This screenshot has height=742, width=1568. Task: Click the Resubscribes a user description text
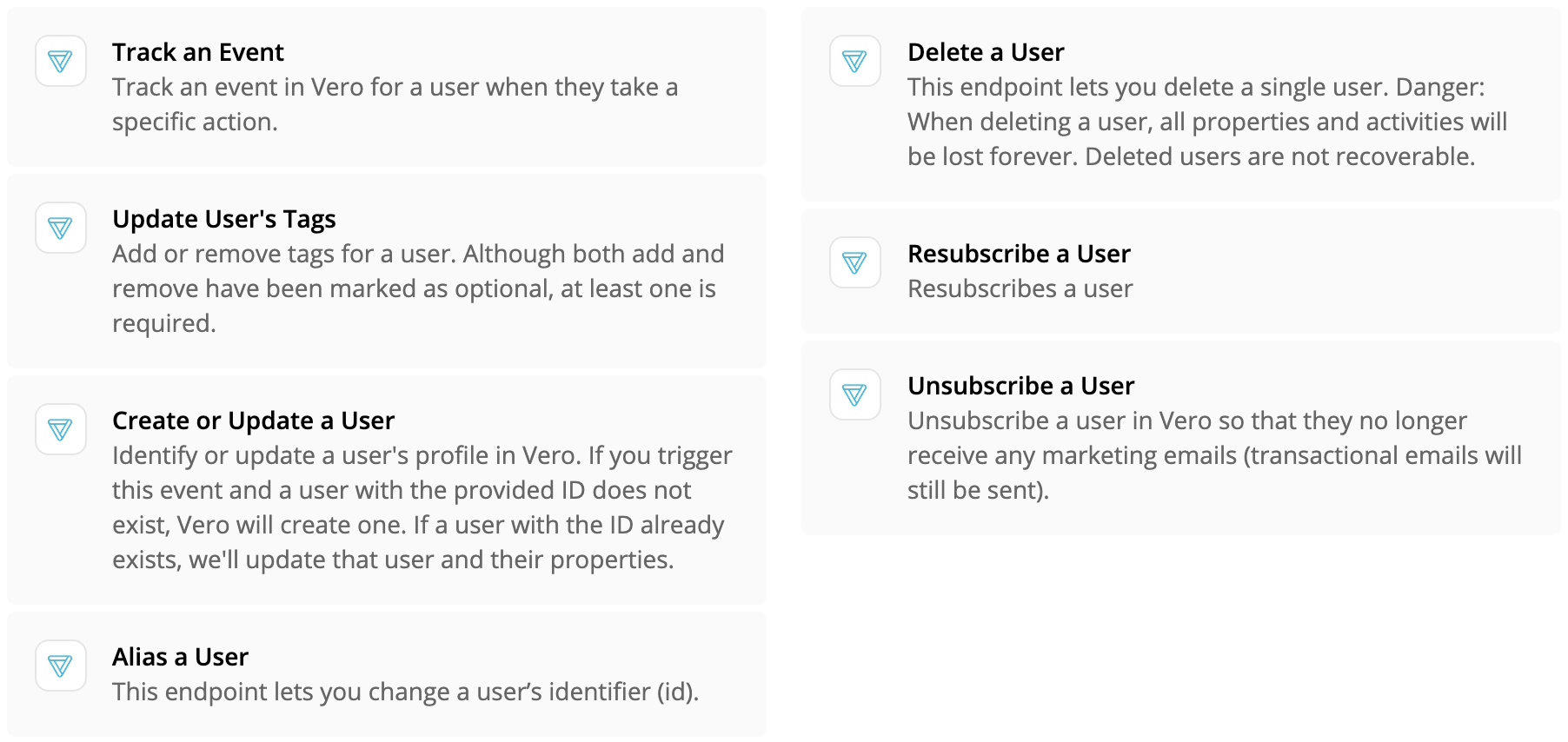(1020, 288)
